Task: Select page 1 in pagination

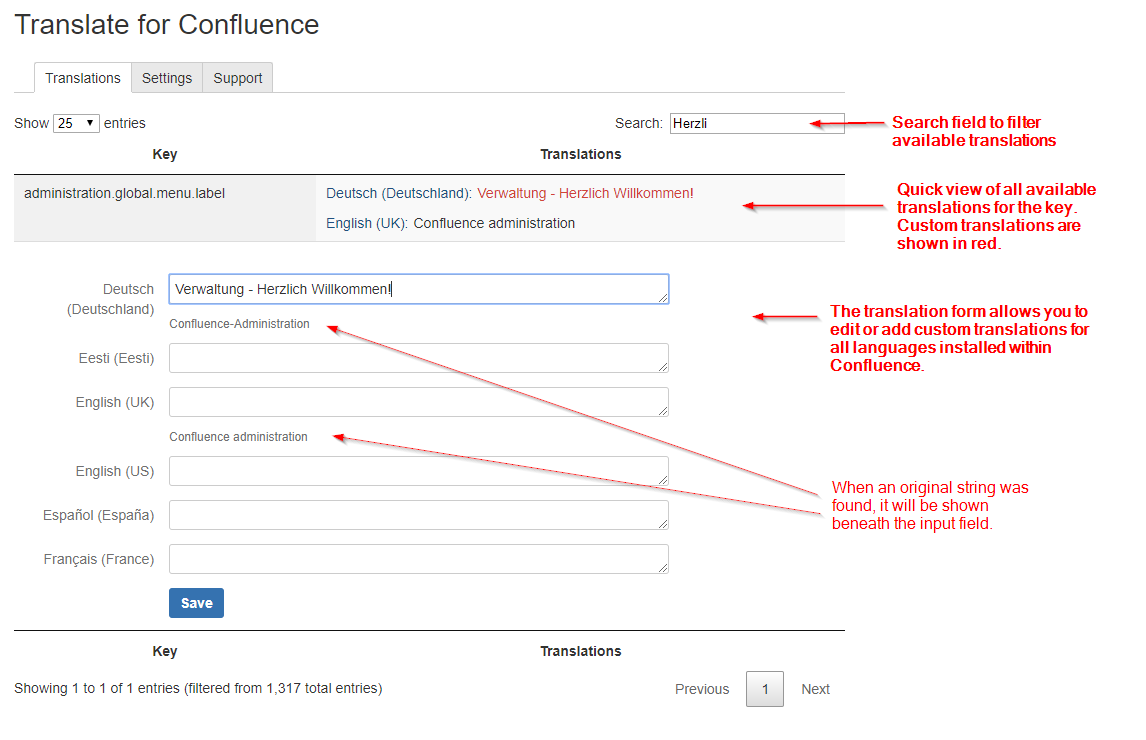Action: click(765, 689)
